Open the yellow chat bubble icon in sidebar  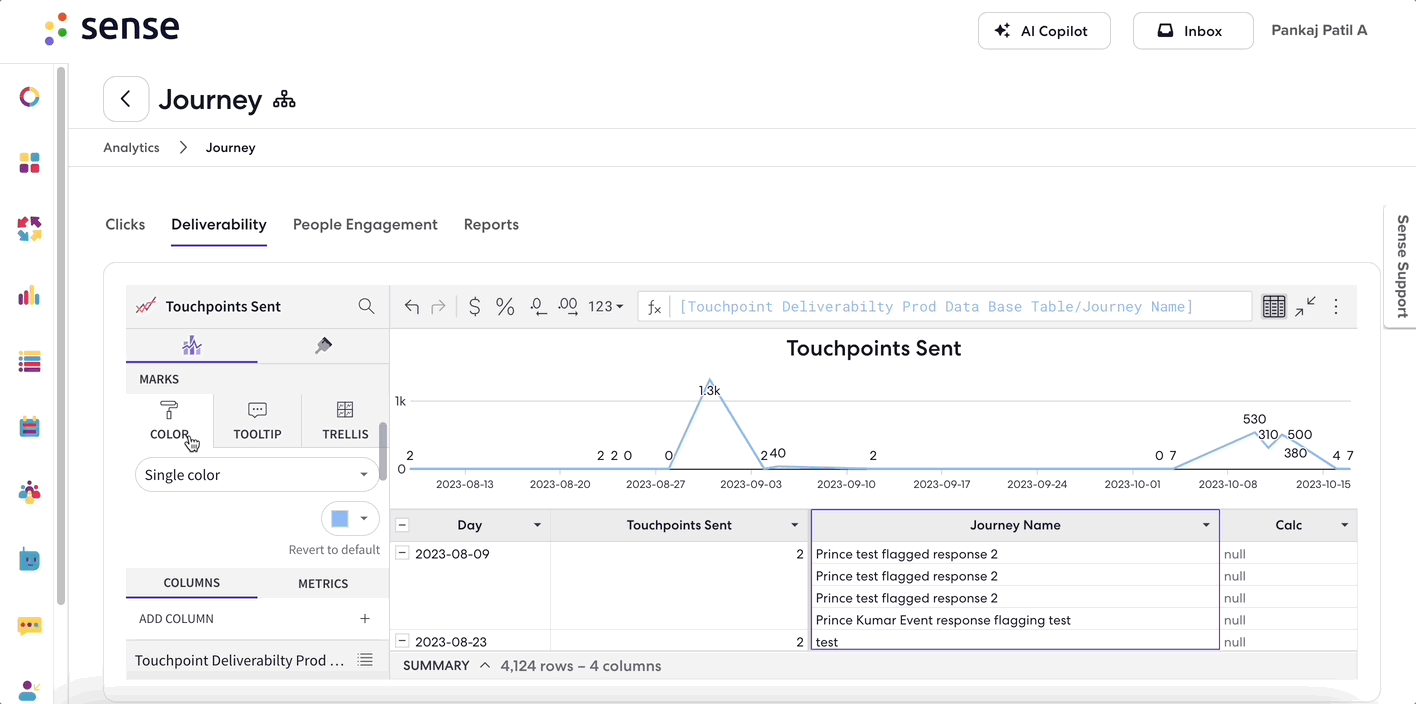[x=30, y=626]
